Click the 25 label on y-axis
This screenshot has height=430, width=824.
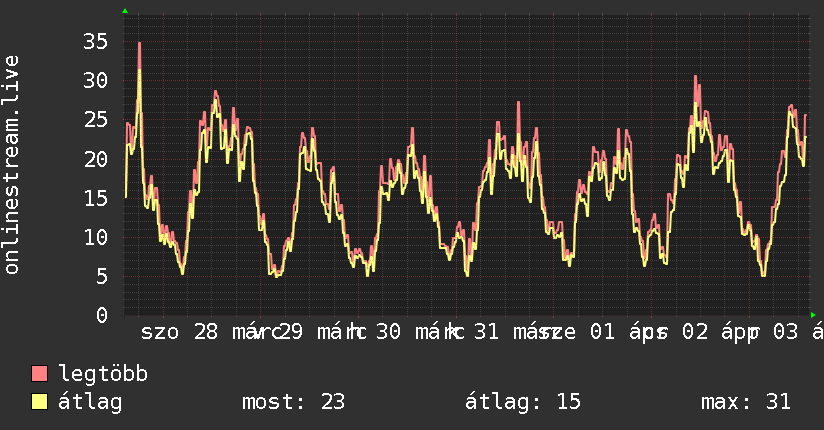95,120
